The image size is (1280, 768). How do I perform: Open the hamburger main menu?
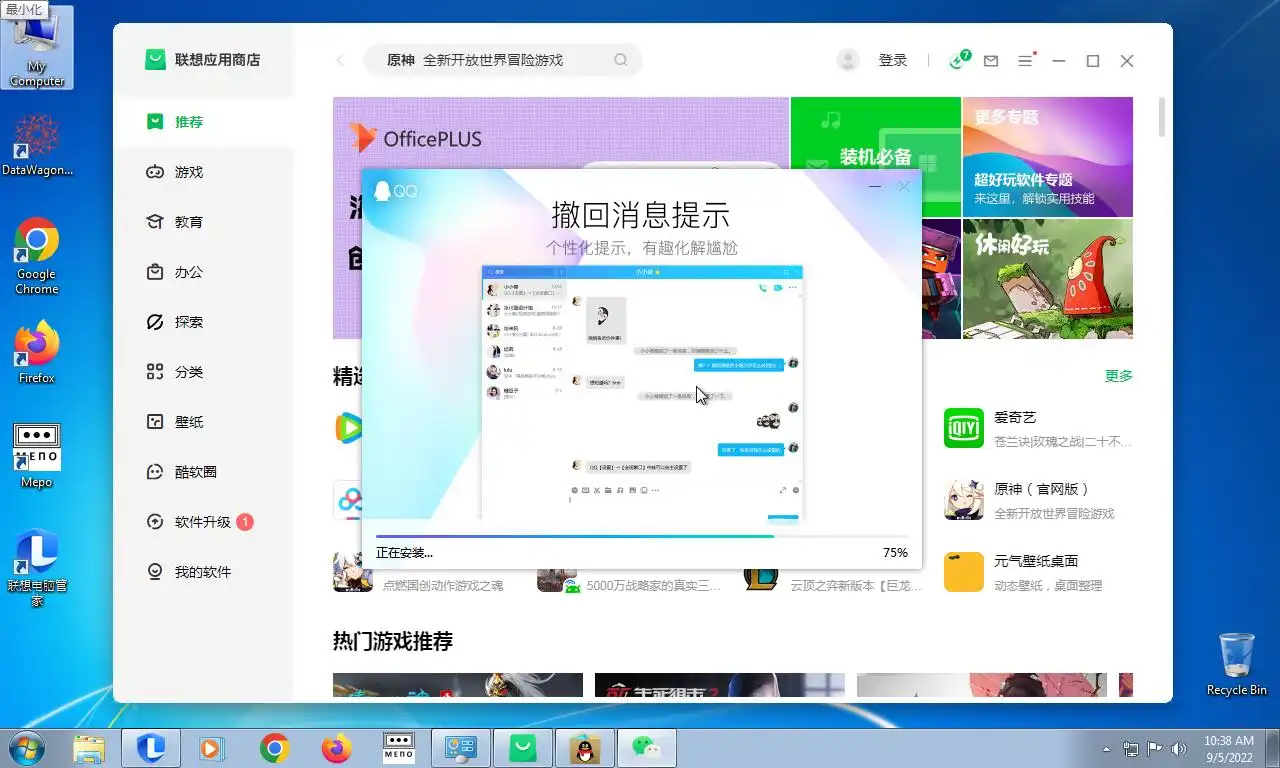(x=1025, y=61)
